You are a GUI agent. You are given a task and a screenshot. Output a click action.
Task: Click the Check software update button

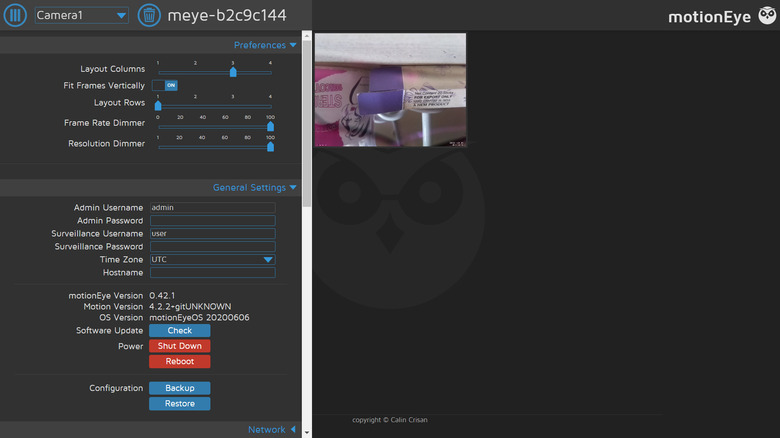[x=180, y=330]
